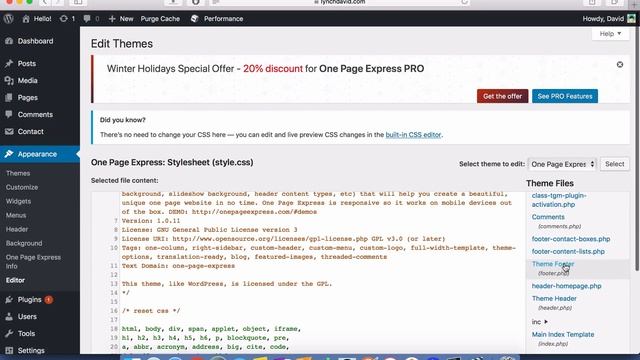Expand the Help dropdown tab

610,34
